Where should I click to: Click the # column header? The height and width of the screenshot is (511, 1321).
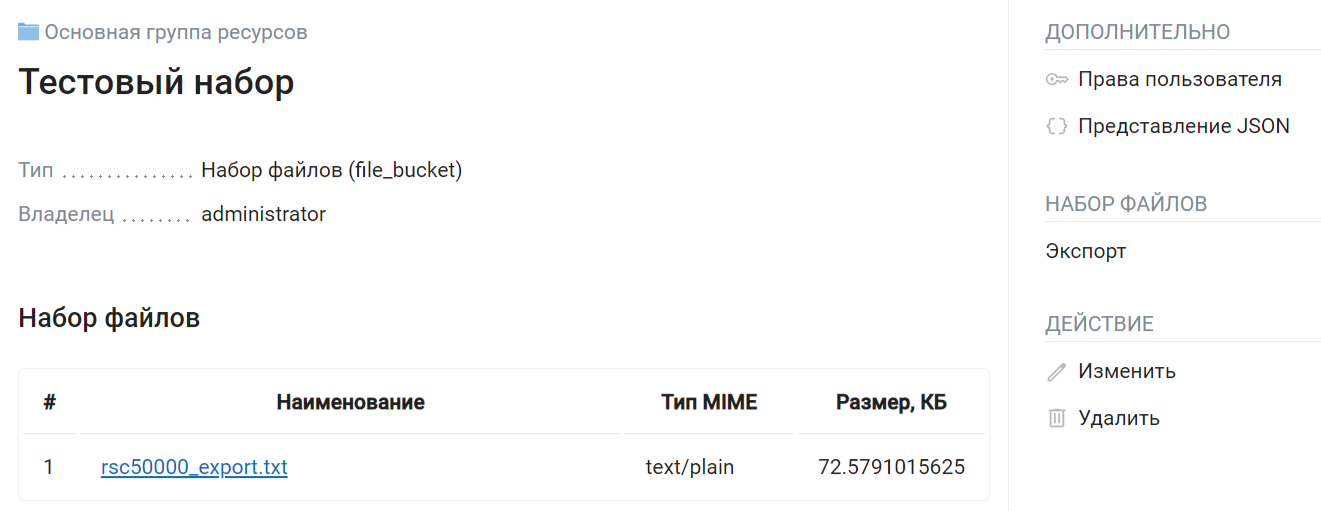[x=49, y=402]
